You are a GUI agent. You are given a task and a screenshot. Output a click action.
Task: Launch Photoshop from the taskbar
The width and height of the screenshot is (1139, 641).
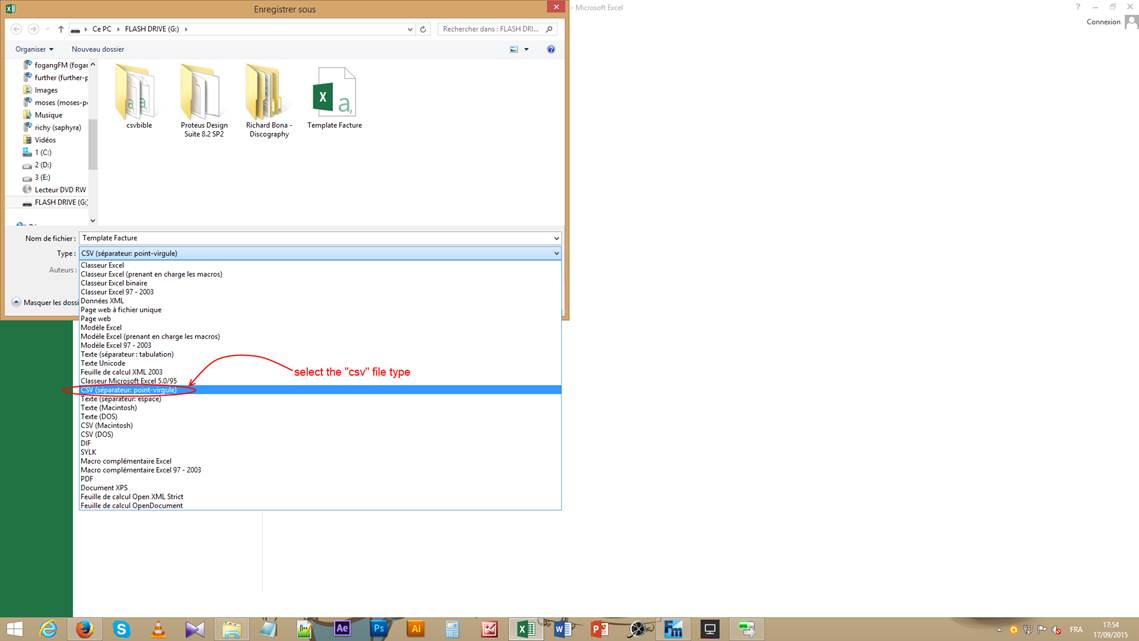(x=378, y=629)
